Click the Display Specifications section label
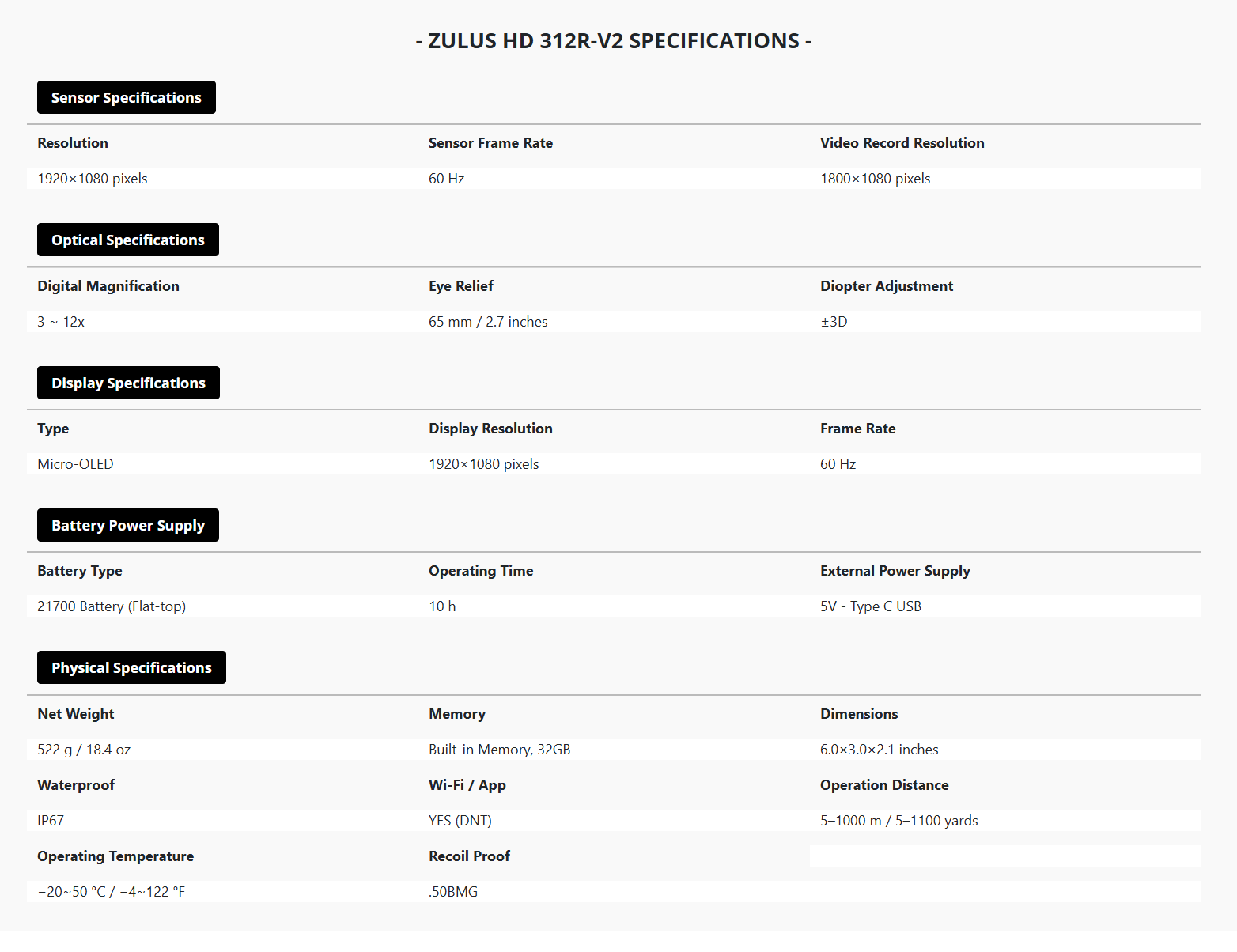Viewport: 1237px width, 952px height. tap(128, 383)
